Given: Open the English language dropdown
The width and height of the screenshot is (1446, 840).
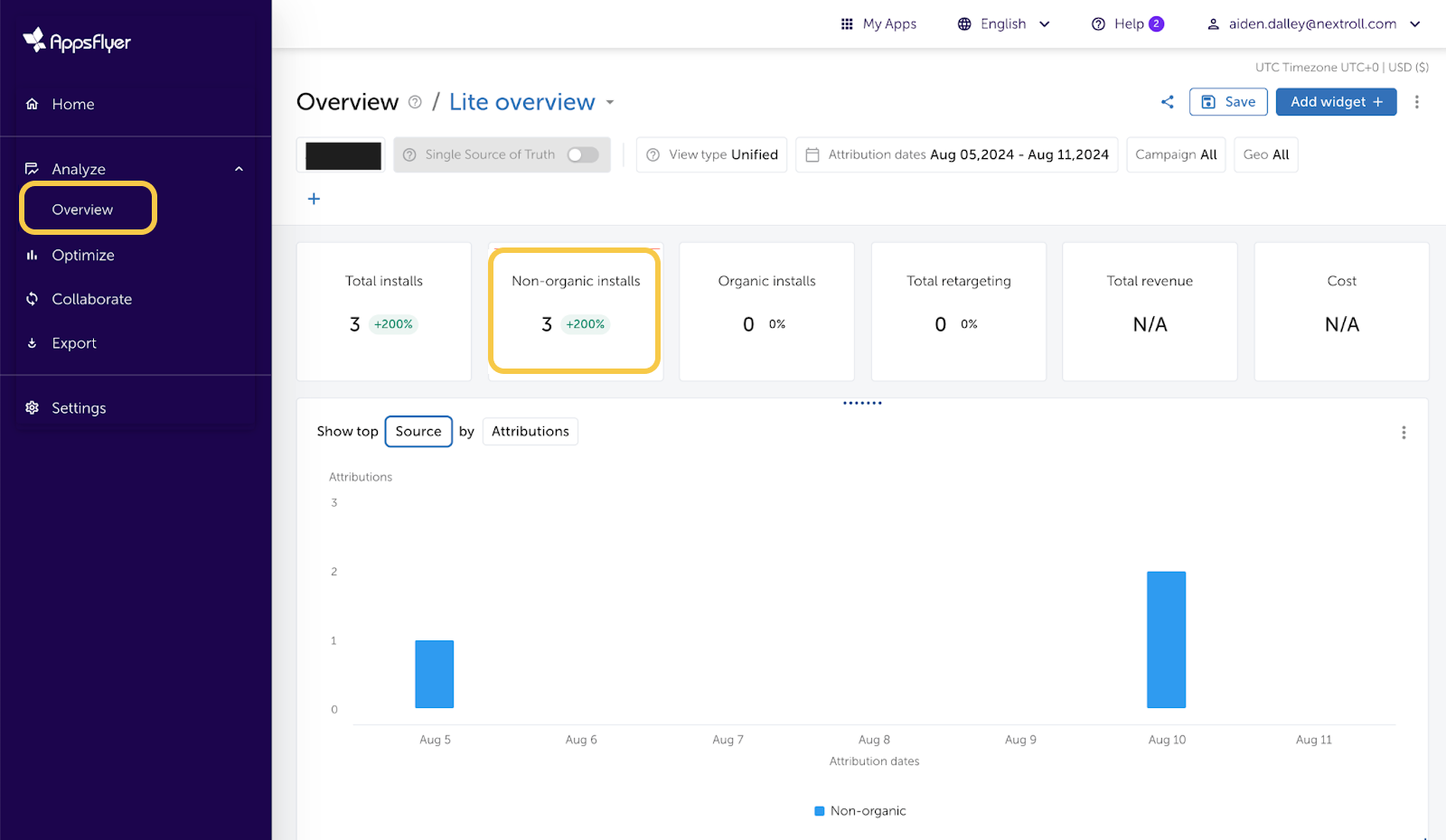Looking at the screenshot, I should [x=1003, y=24].
